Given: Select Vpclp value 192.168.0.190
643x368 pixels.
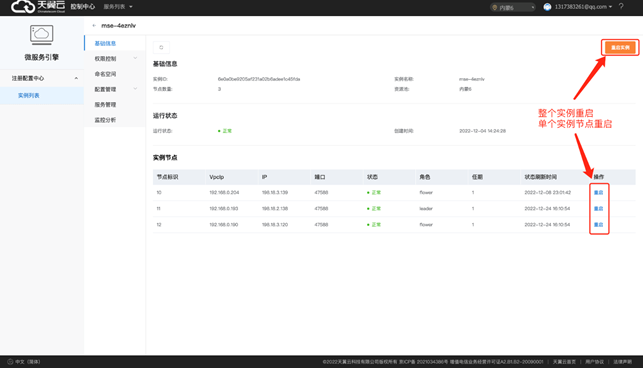Looking at the screenshot, I should (x=224, y=224).
